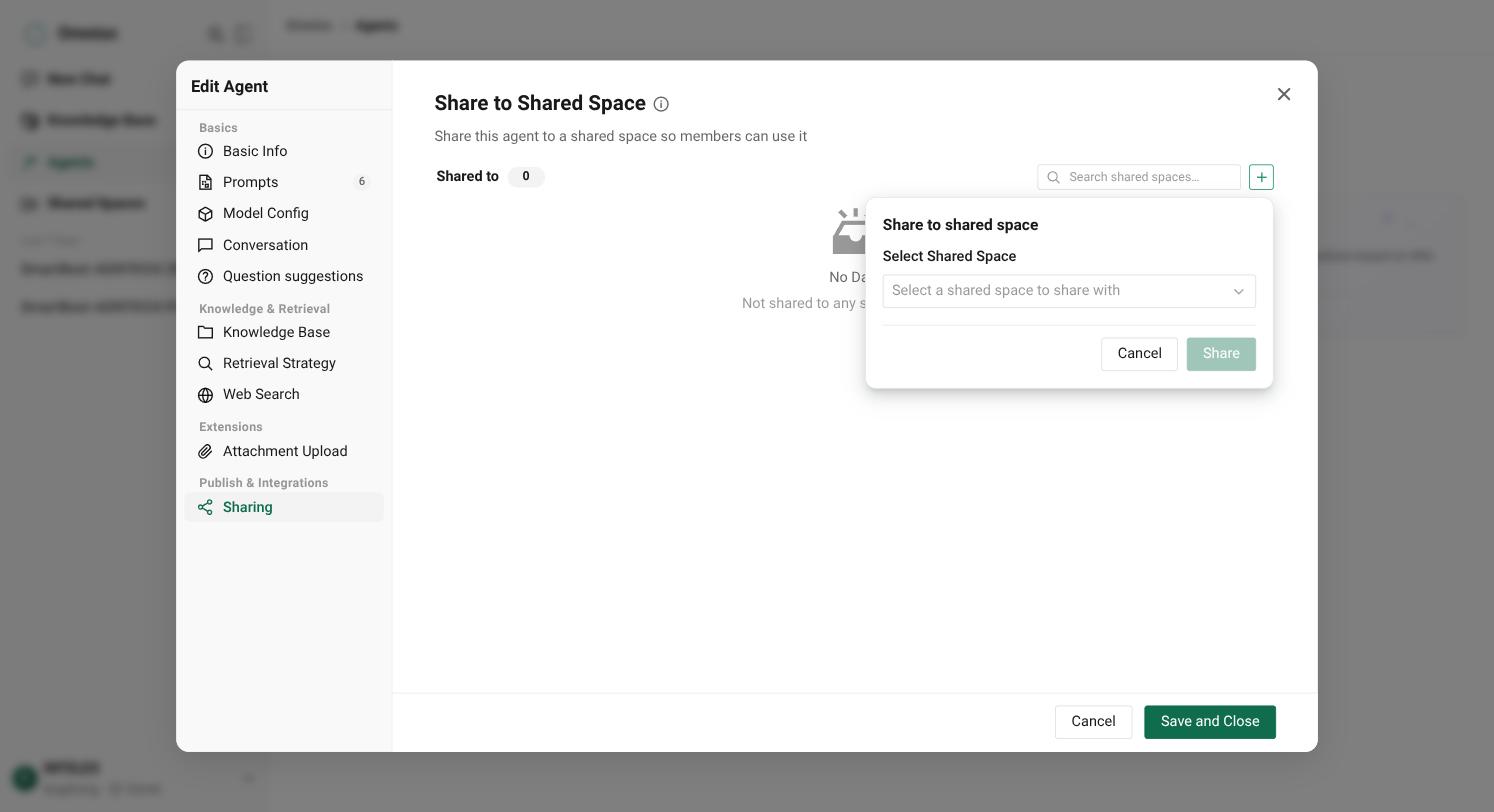Focus the Search shared spaces field
This screenshot has height=812, width=1494.
[x=1139, y=177]
